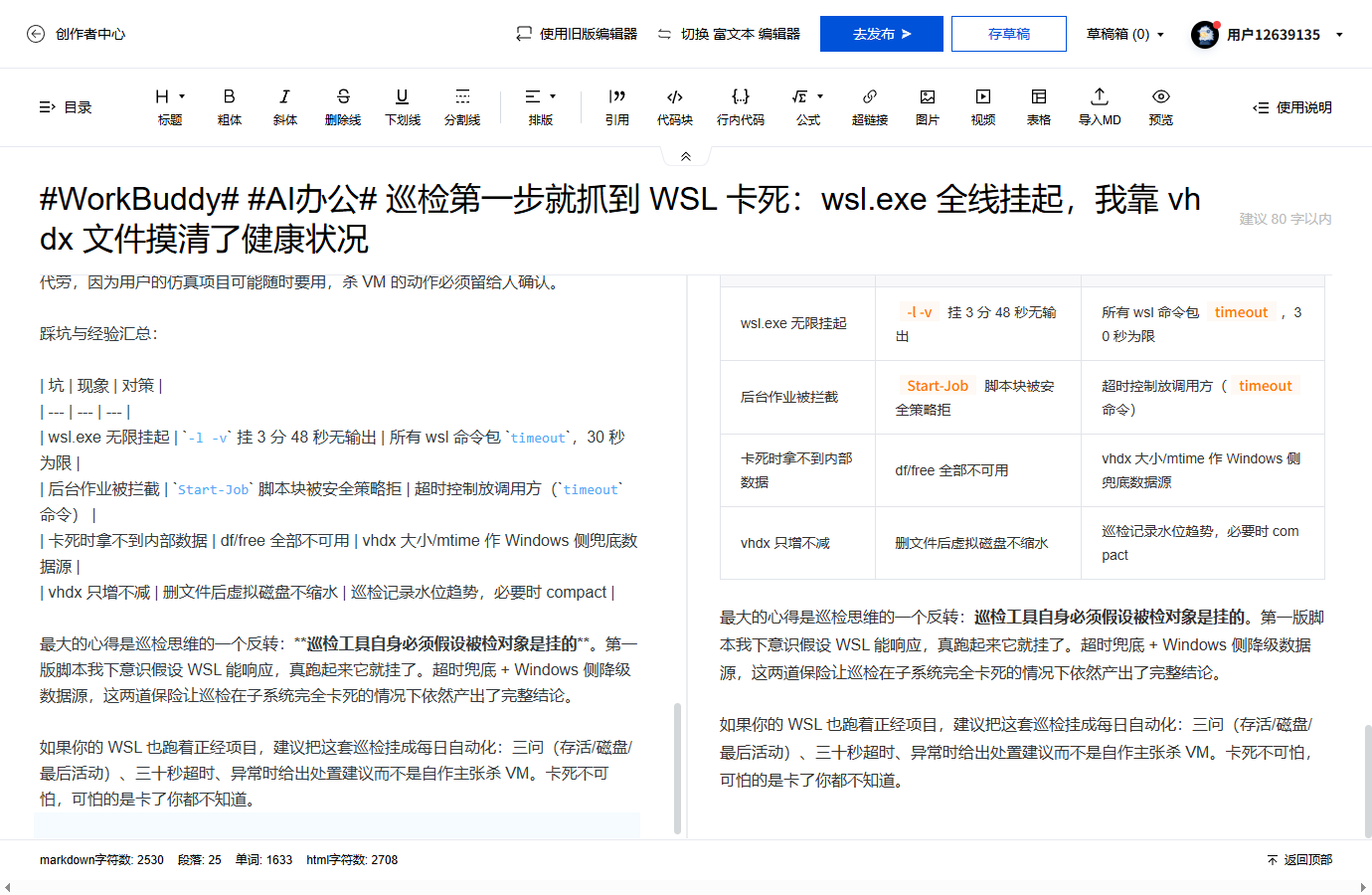1372x895 pixels.
Task: Click 'markdown字符数: 2530' status entry
Action: coord(101,860)
